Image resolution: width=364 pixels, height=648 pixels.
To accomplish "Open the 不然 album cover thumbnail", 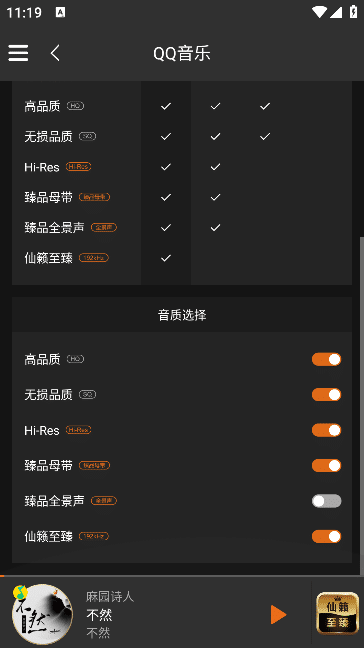I will [x=42, y=614].
